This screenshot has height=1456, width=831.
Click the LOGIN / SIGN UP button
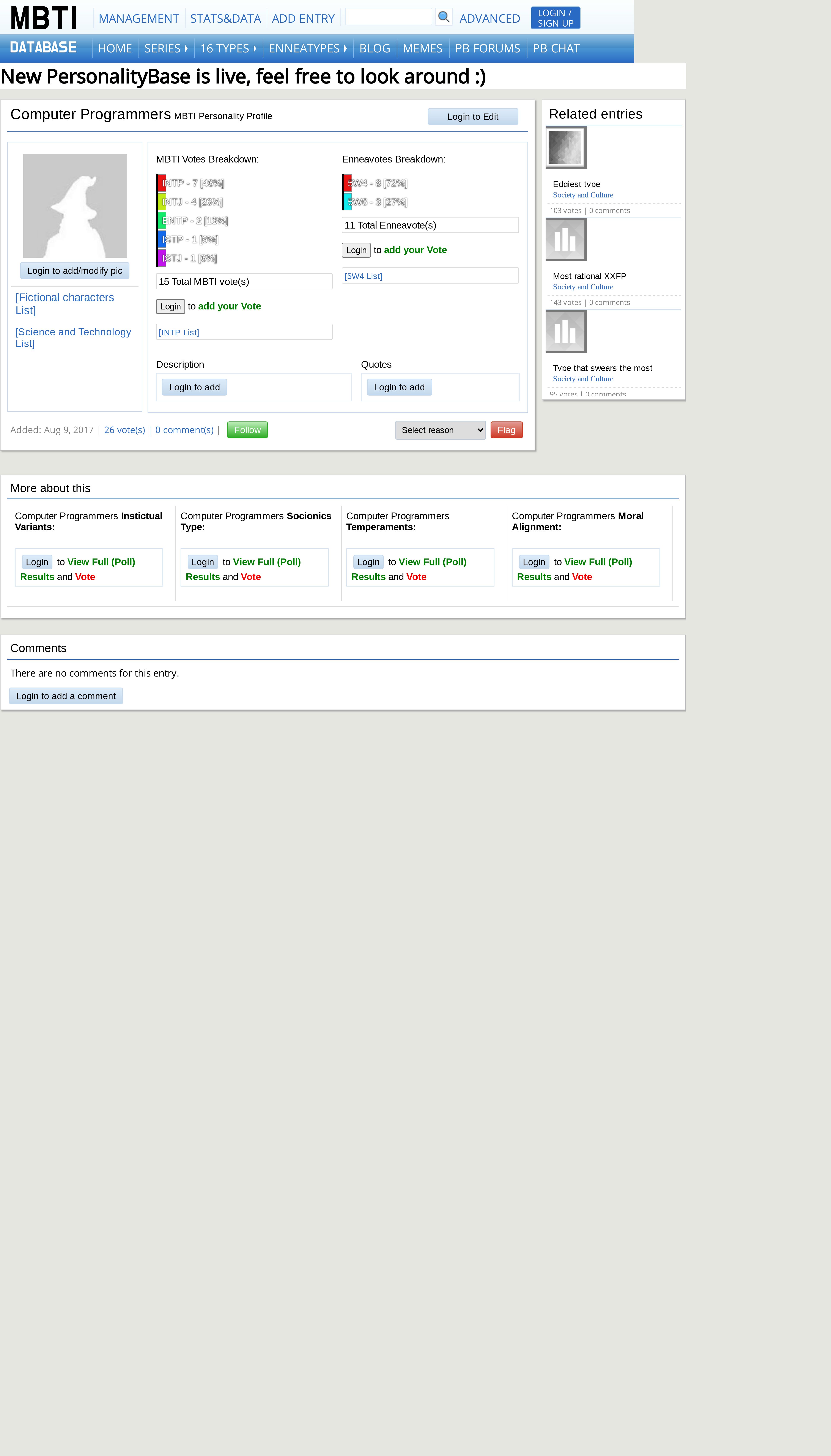point(555,18)
